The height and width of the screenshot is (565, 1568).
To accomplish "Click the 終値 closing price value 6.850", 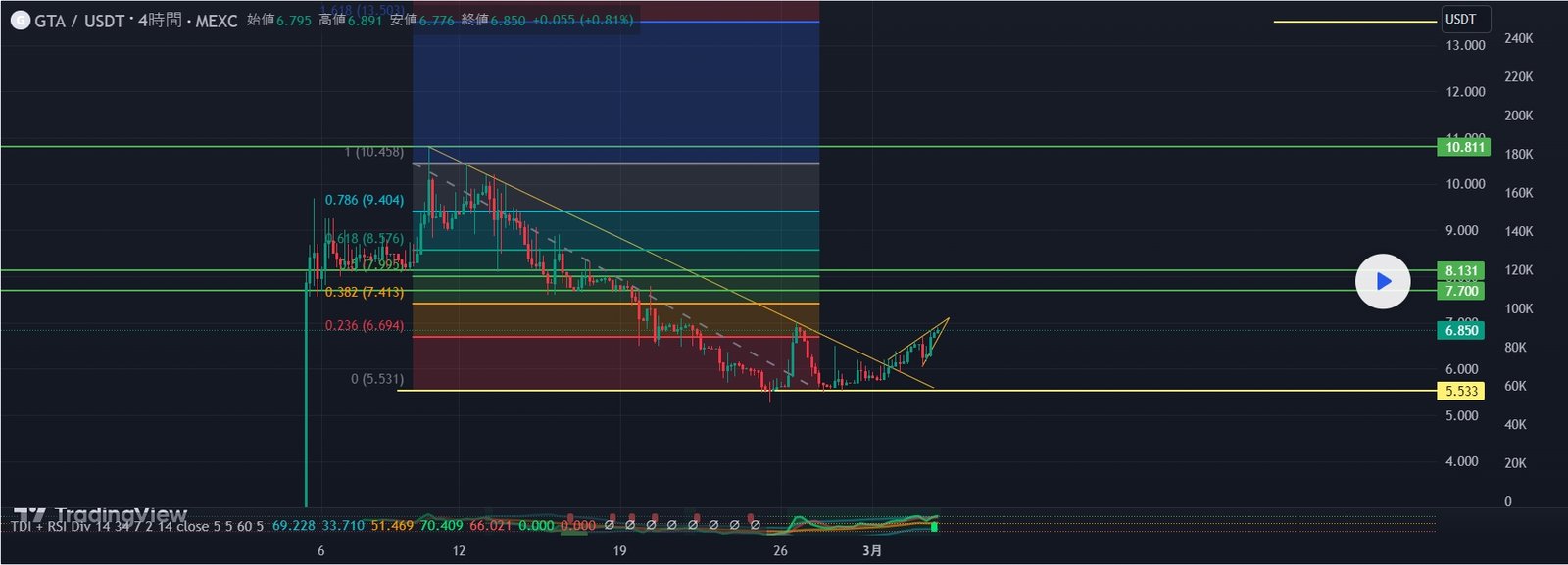I will click(x=508, y=21).
